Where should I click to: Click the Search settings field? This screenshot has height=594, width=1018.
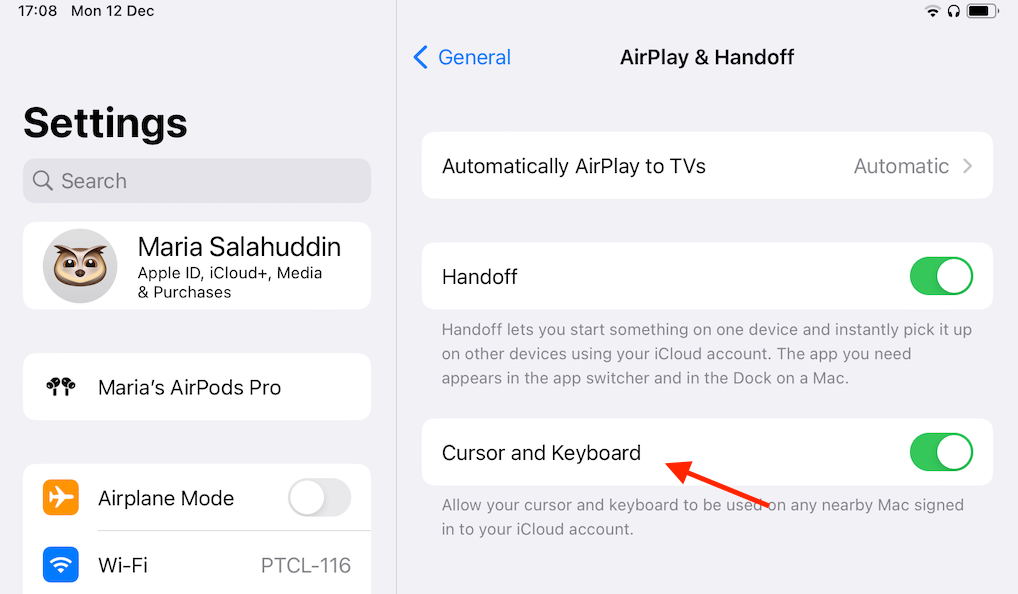(197, 180)
